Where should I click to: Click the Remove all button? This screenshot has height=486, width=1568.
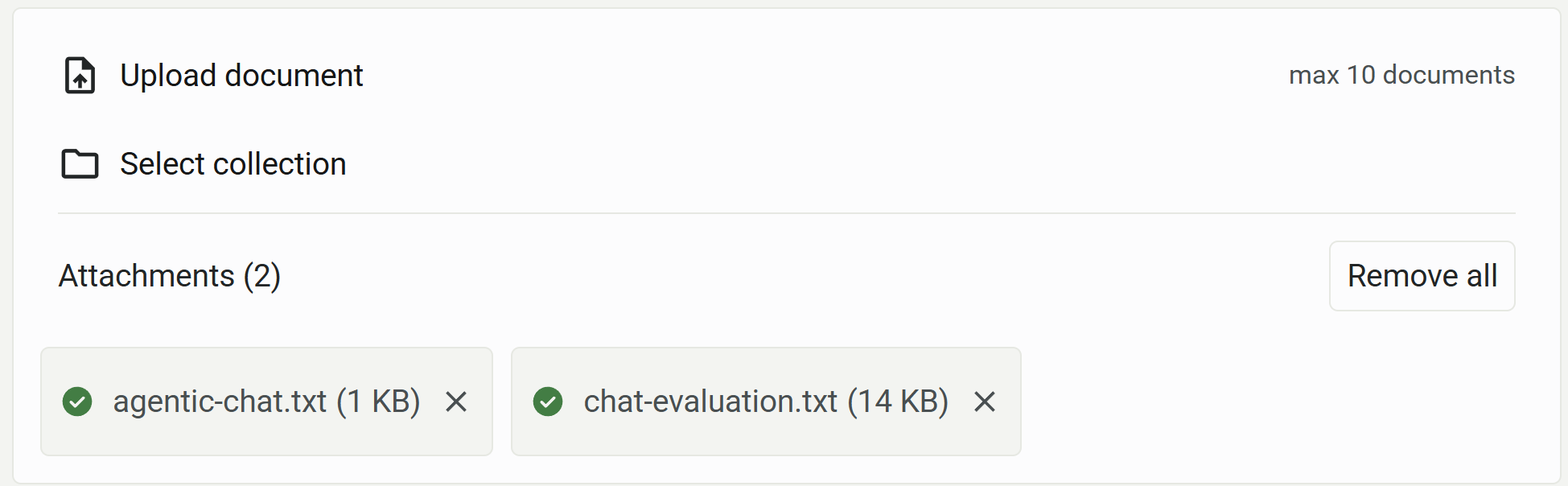tap(1422, 276)
